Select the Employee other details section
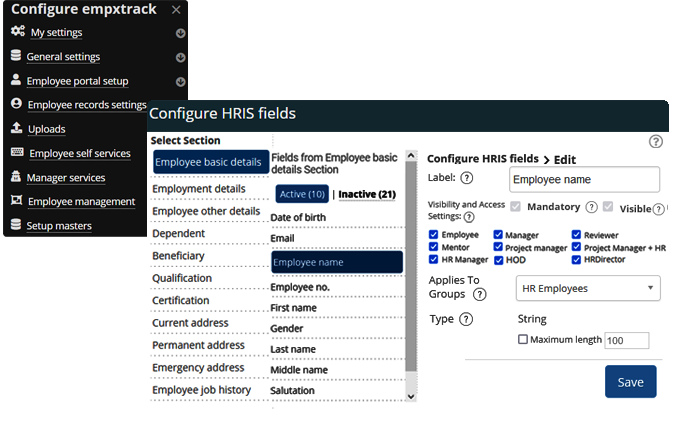Viewport: 675px width, 426px height. pyautogui.click(x=206, y=211)
